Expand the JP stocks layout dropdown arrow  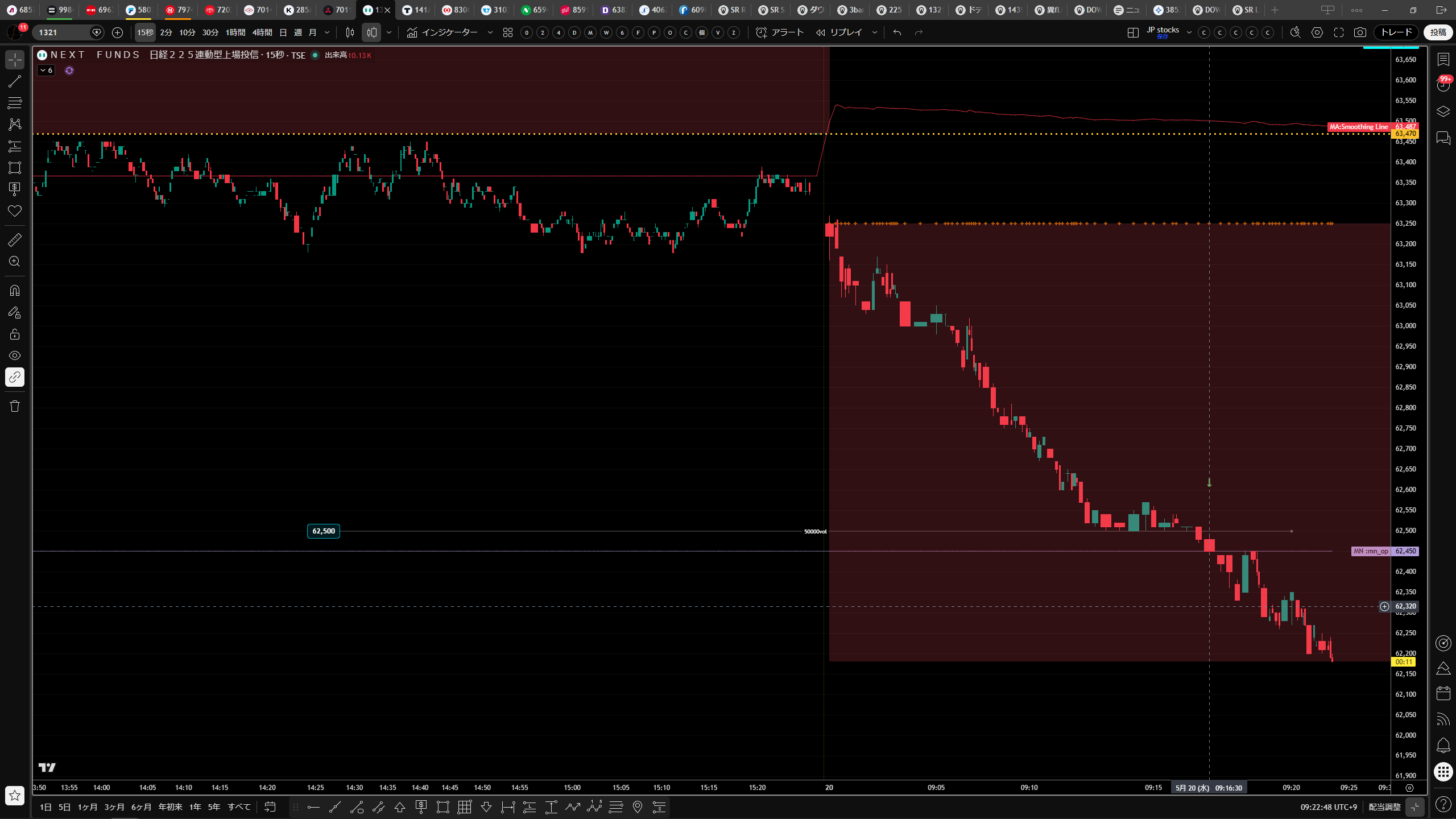pyautogui.click(x=1189, y=32)
